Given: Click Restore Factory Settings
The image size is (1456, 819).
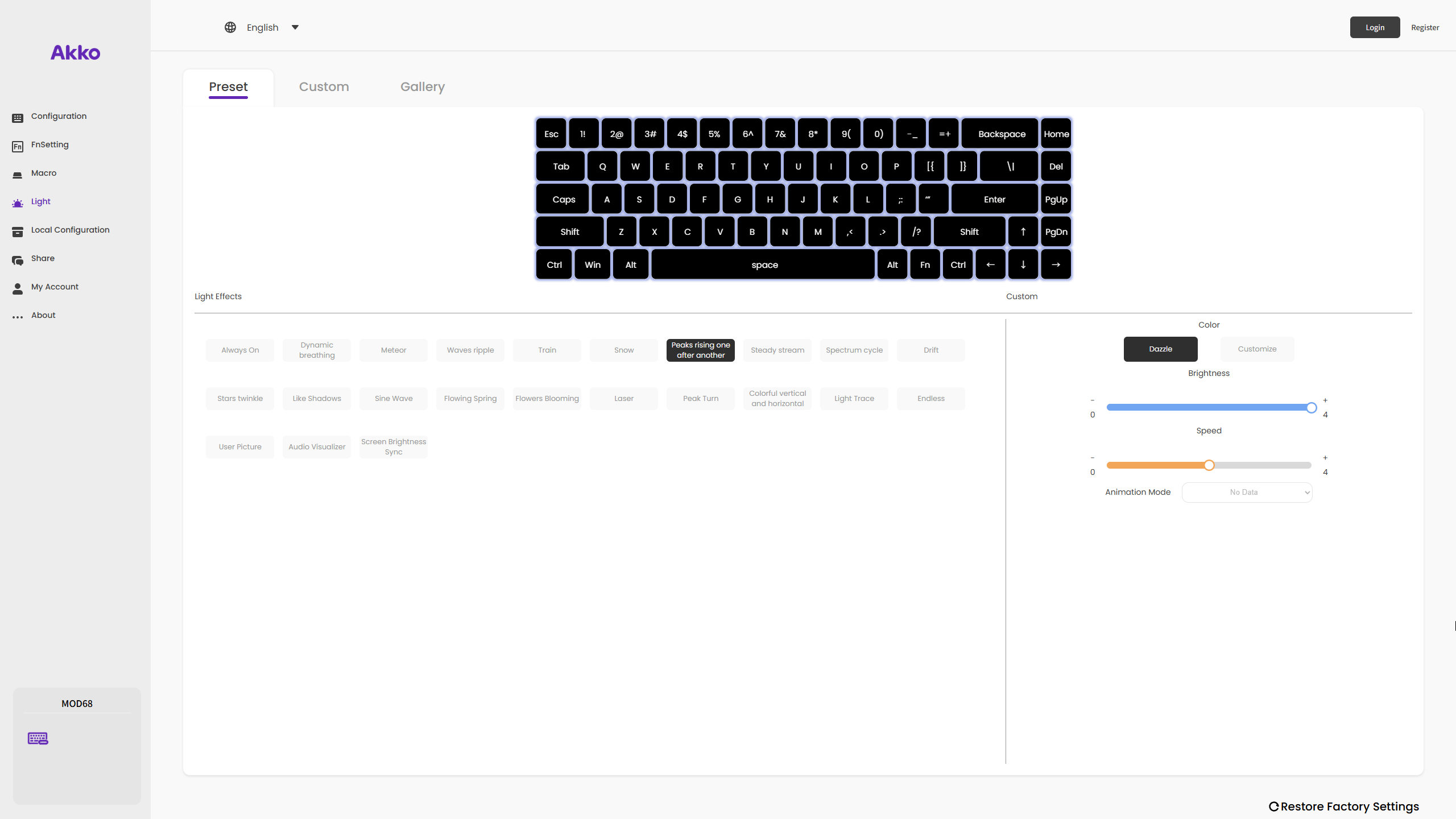Looking at the screenshot, I should 1344,806.
